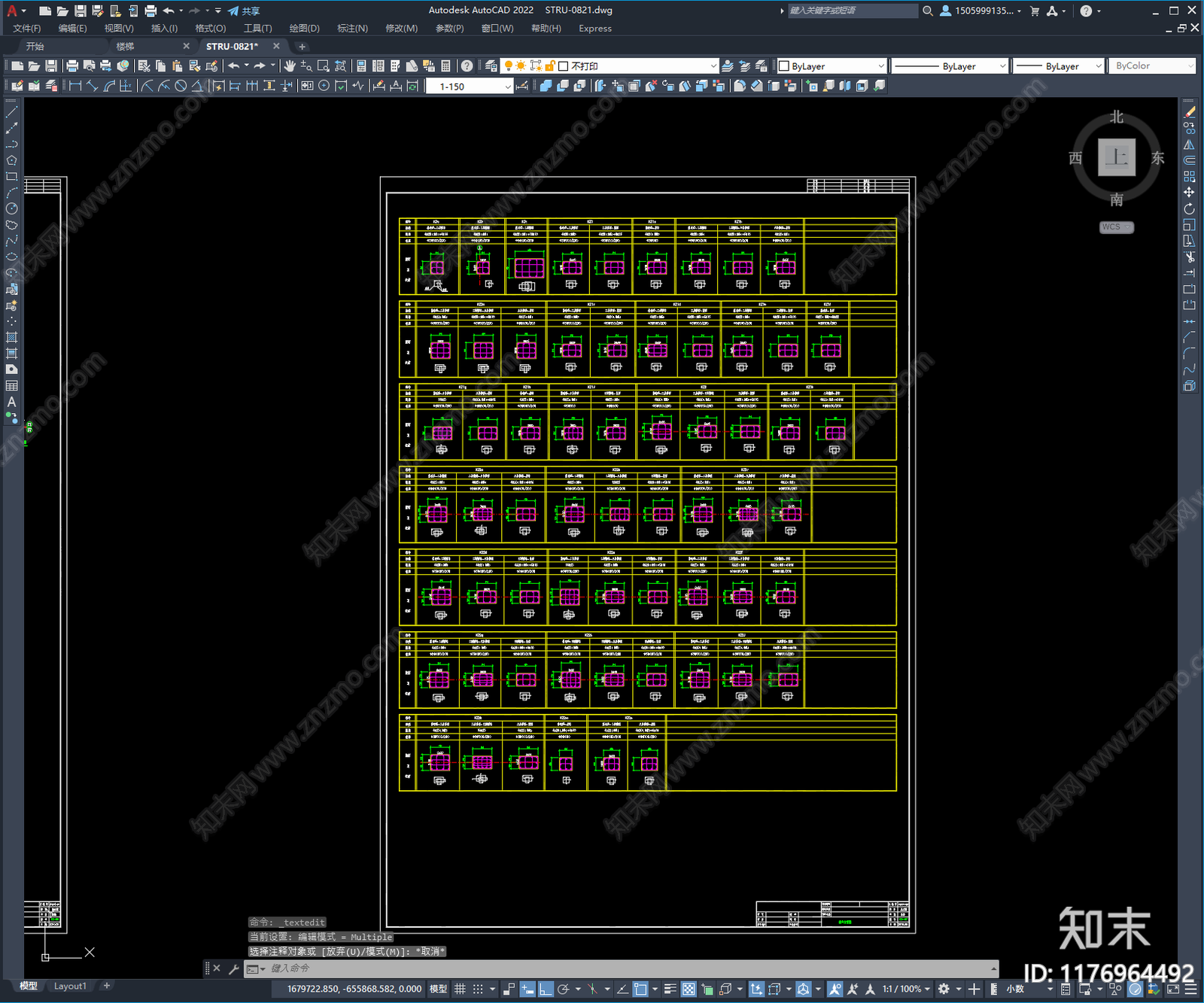Click the 上 top face of the ViewCube
The image size is (1204, 1003).
[x=1116, y=157]
